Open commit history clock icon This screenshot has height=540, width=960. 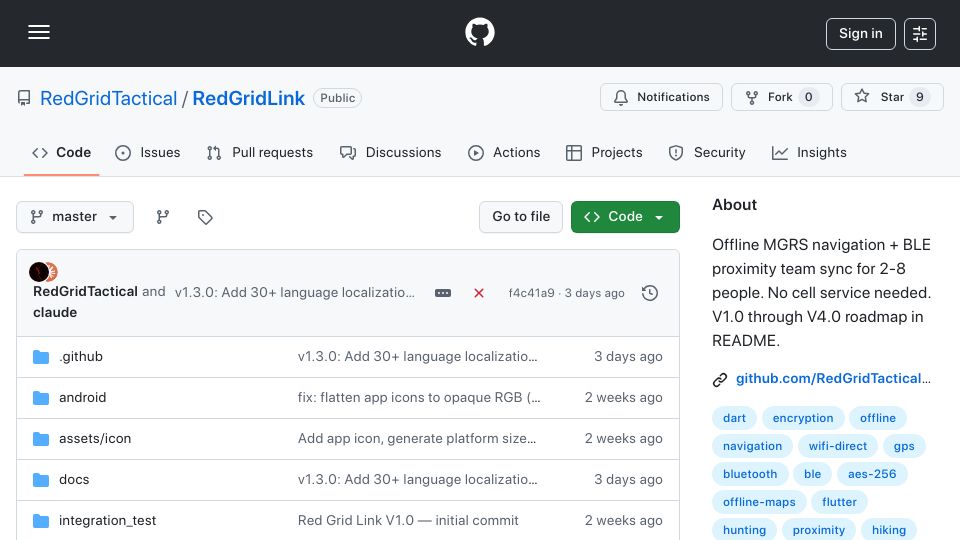tap(650, 293)
